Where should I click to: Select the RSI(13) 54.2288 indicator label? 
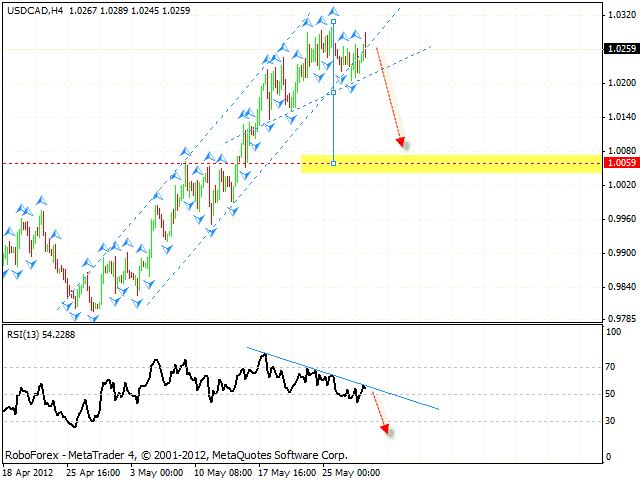[40, 334]
